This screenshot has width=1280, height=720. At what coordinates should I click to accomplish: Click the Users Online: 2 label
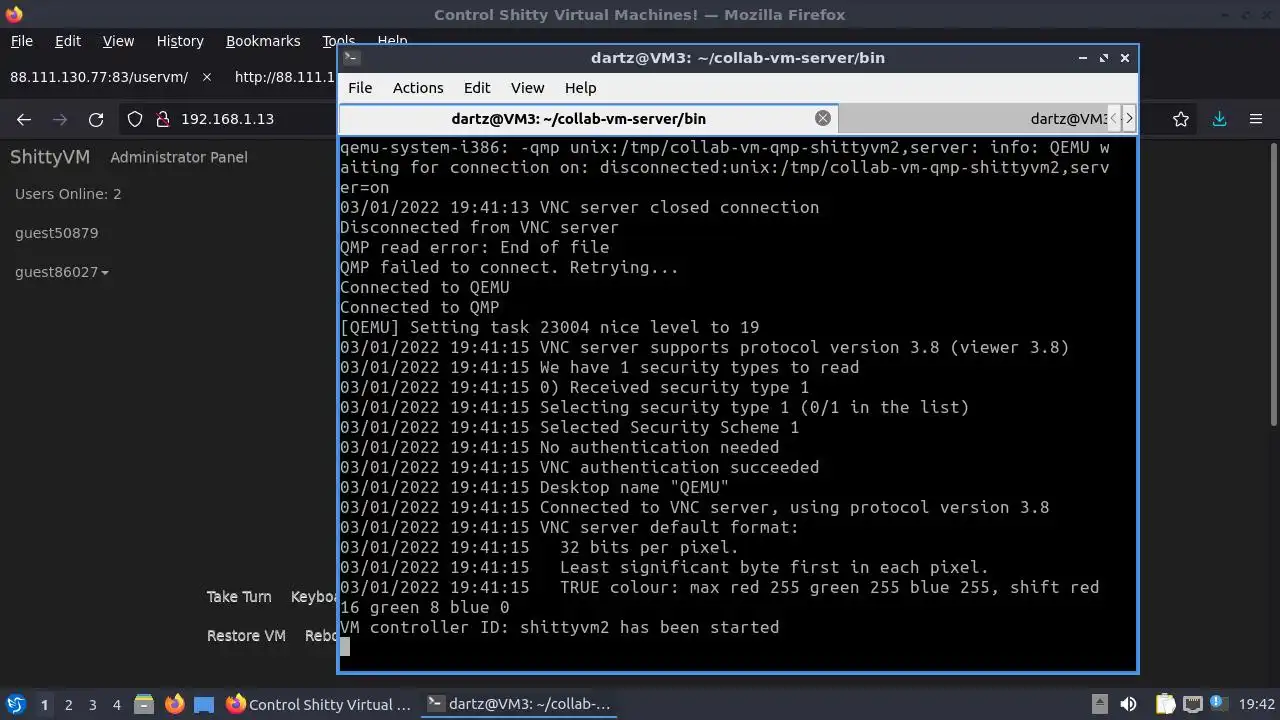tap(68, 194)
